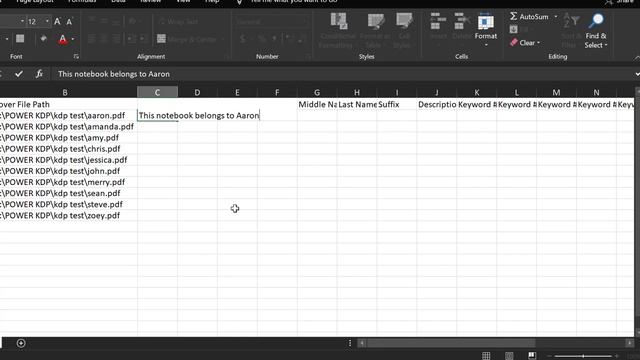The width and height of the screenshot is (640, 360).
Task: Open Sort & Filter in Editing
Action: coord(571,31)
